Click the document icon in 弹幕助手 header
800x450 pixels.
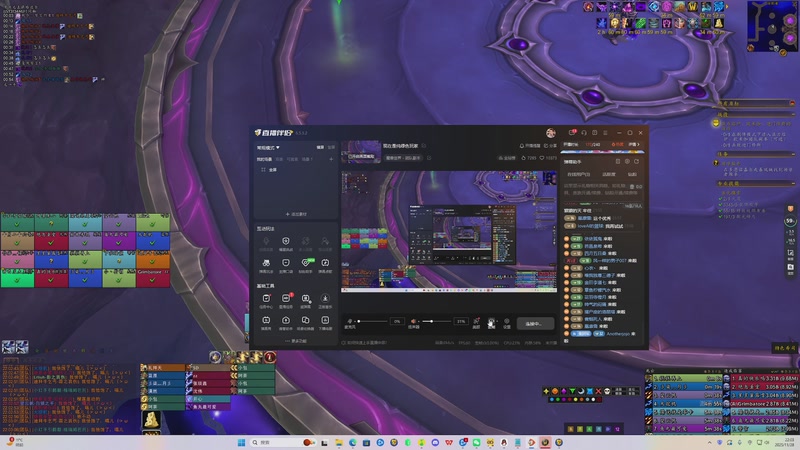coord(618,161)
